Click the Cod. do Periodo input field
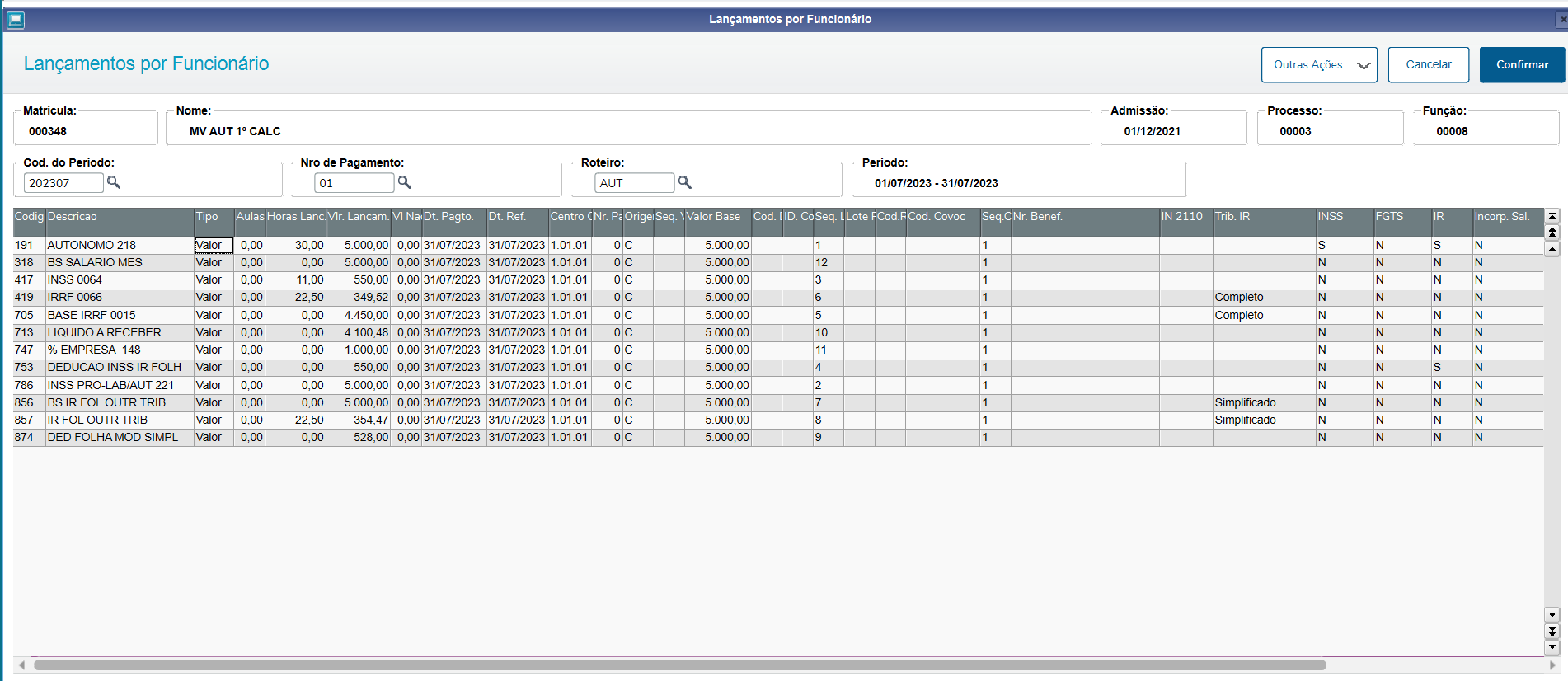Image resolution: width=1568 pixels, height=681 pixels. pos(63,183)
